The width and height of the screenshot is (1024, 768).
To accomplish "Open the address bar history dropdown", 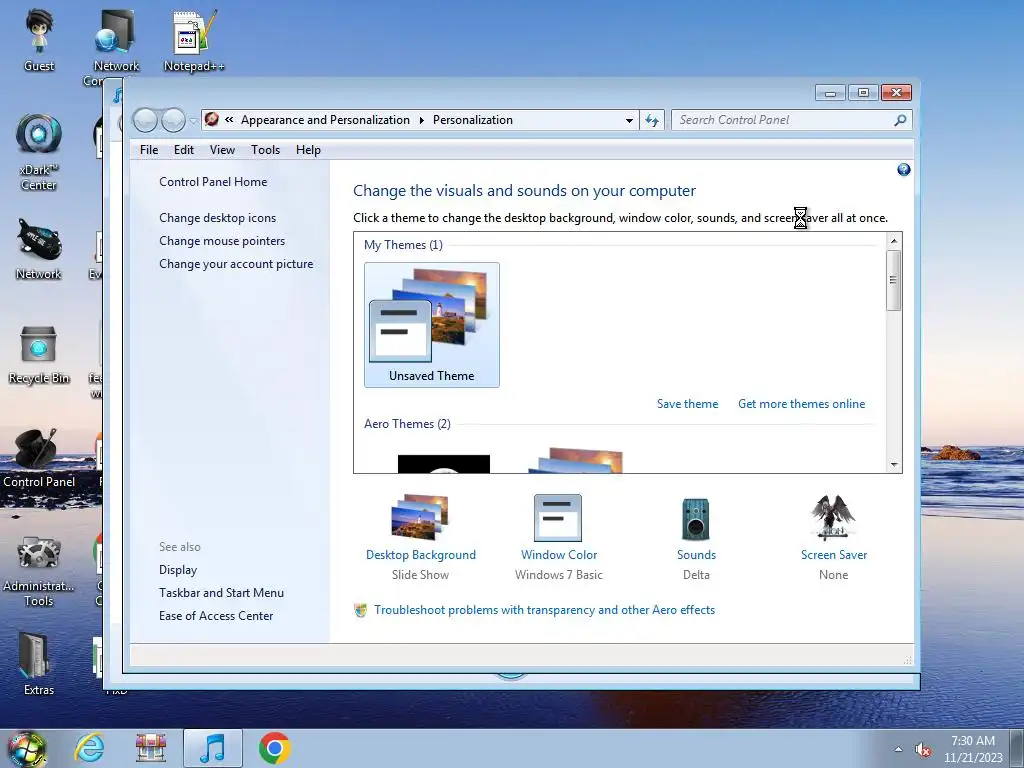I will click(629, 120).
